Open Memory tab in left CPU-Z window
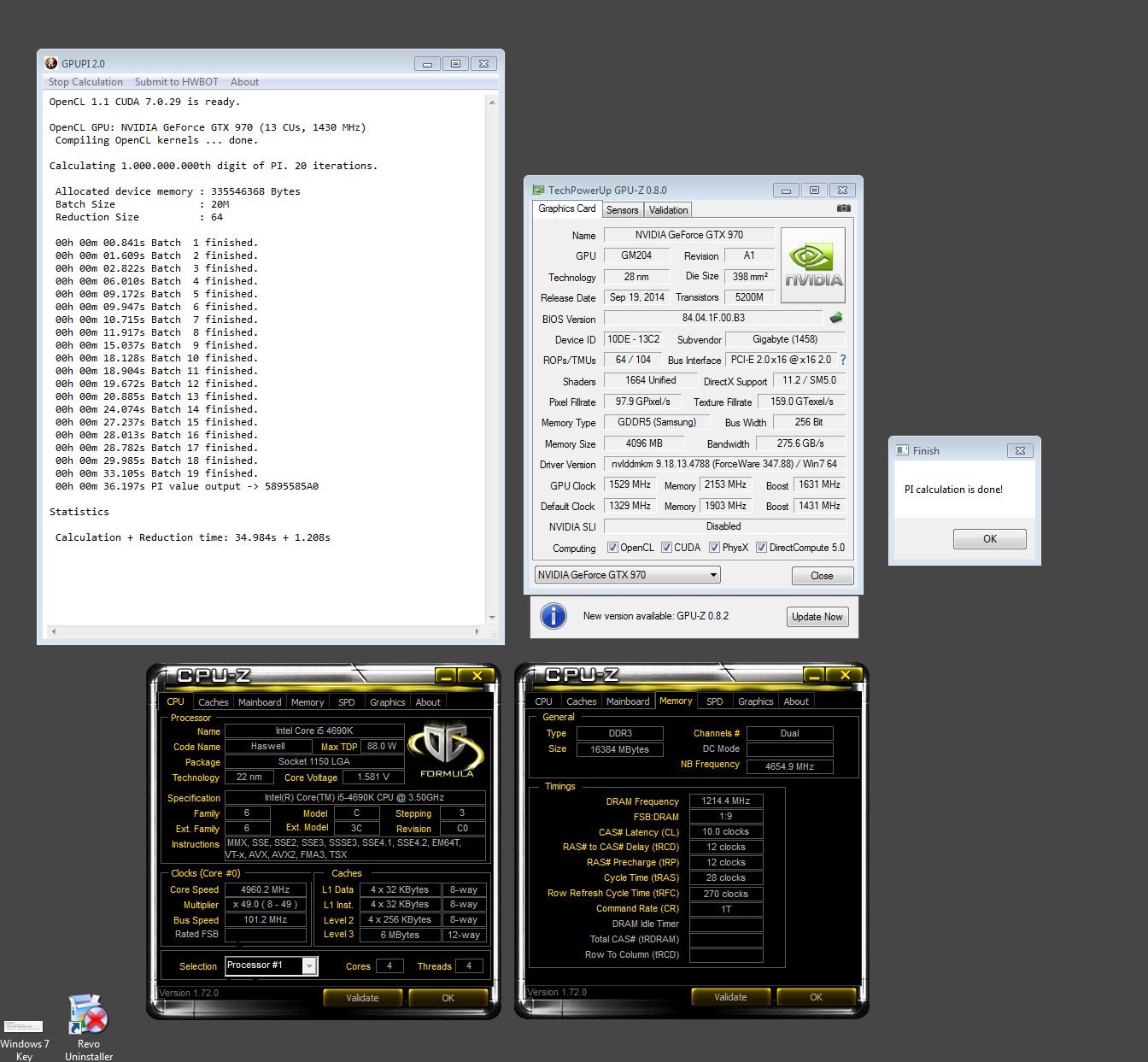Image resolution: width=1148 pixels, height=1062 pixels. click(x=307, y=702)
